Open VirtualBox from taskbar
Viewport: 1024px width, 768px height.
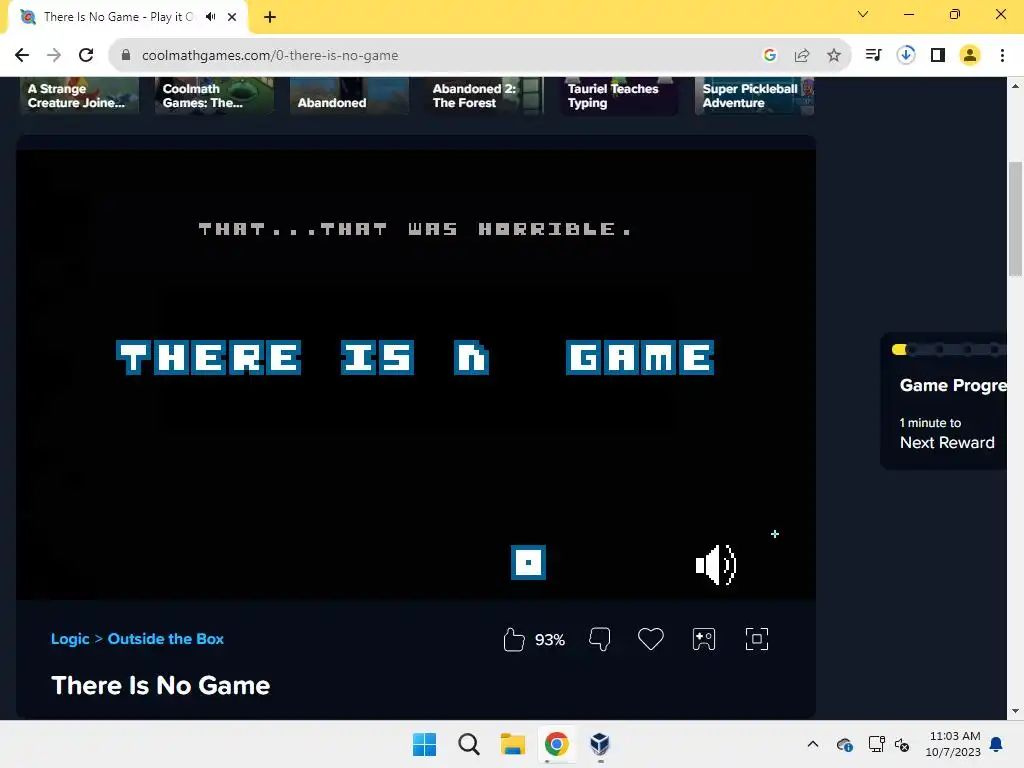(x=600, y=744)
